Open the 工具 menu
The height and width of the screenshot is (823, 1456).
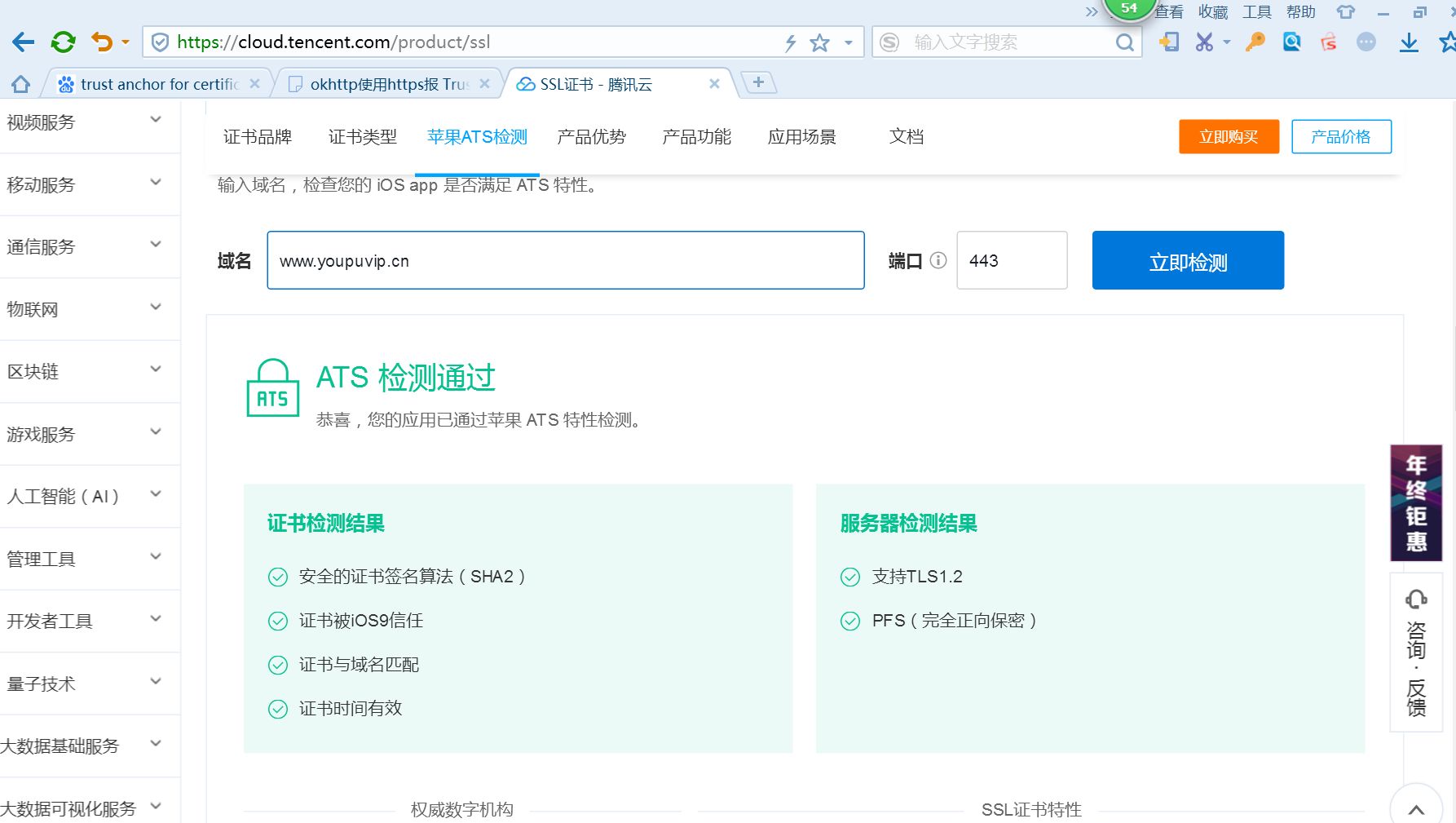pos(1257,12)
